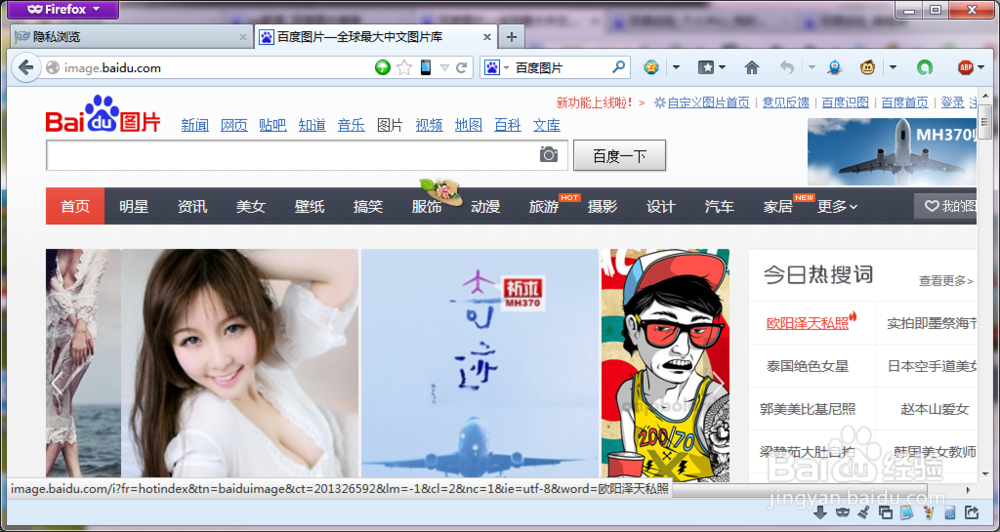Open 意见反馈 link
Image resolution: width=1000 pixels, height=532 pixels.
[786, 103]
